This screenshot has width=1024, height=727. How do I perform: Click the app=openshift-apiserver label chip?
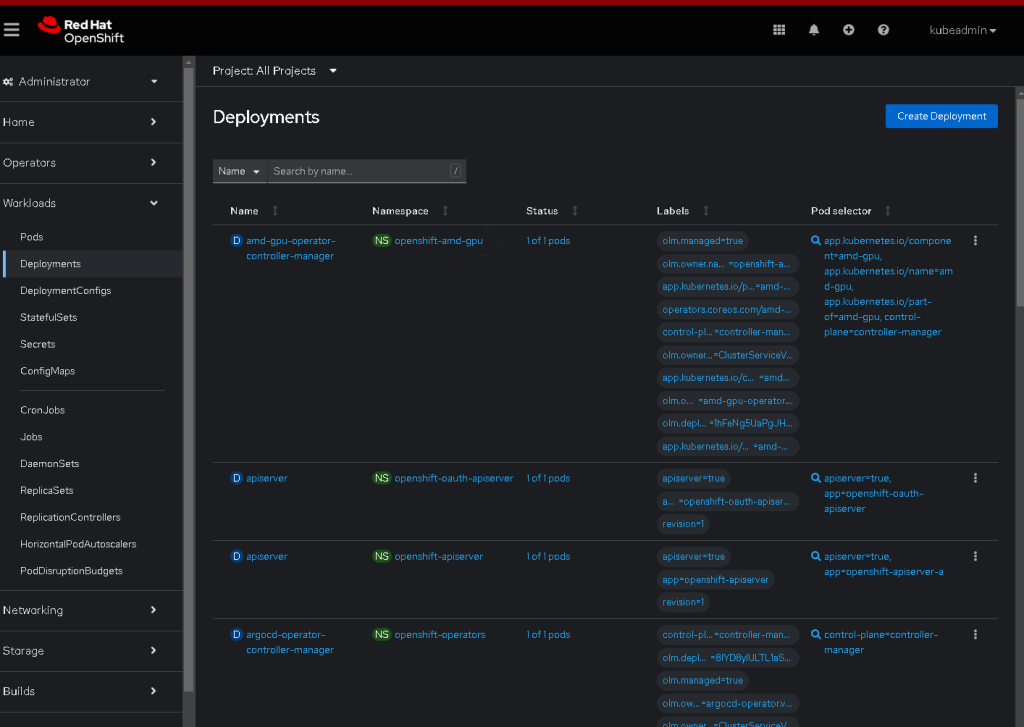click(715, 579)
